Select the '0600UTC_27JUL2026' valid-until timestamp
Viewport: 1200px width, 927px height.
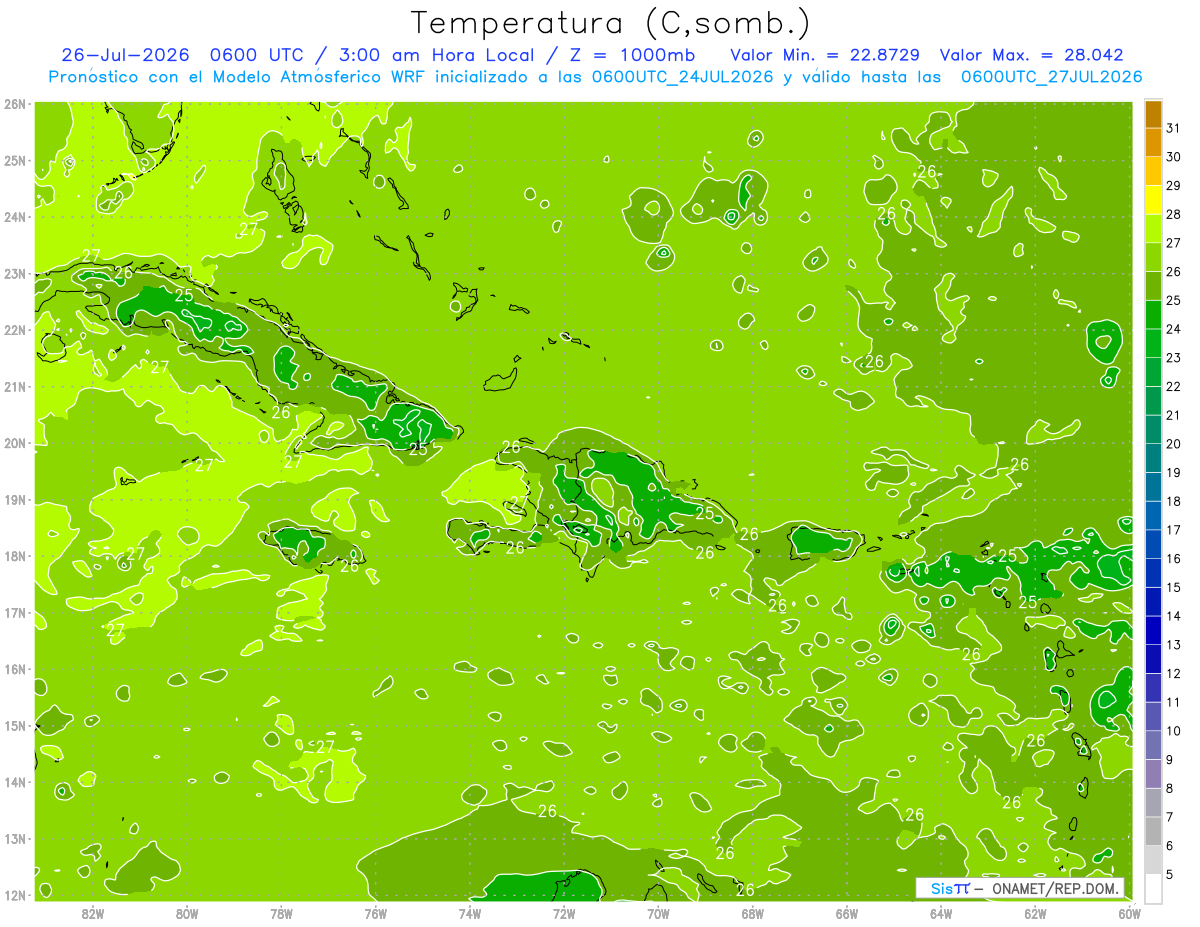coord(1051,77)
